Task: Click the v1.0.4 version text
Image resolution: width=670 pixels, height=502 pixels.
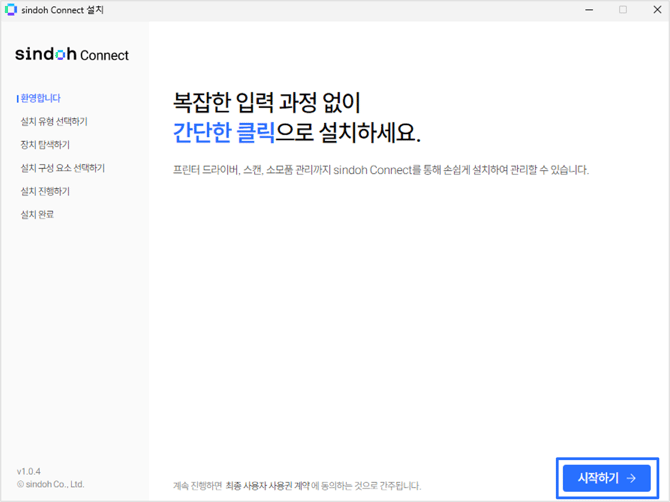Action: tap(29, 471)
